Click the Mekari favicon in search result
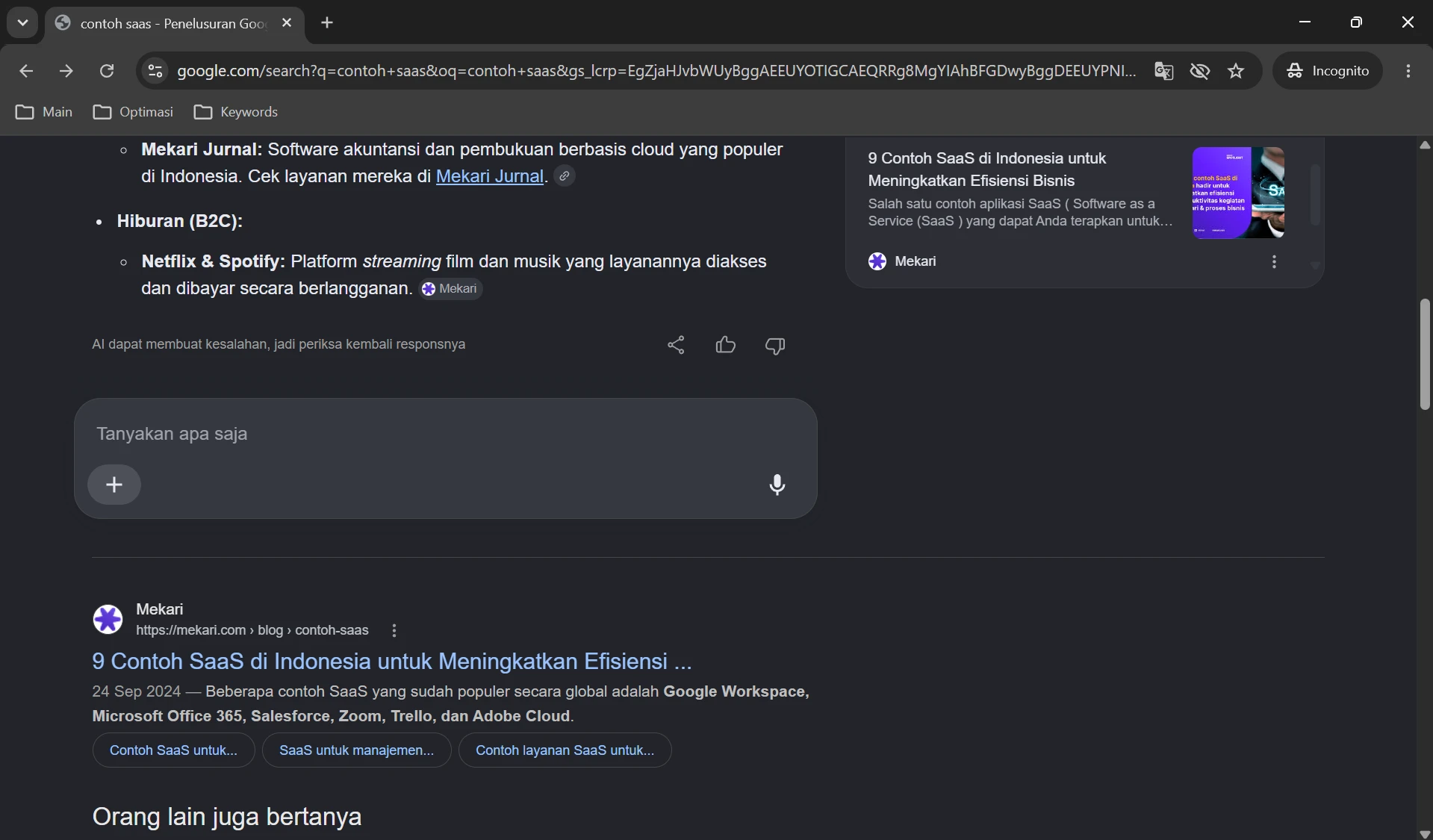The height and width of the screenshot is (840, 1433). 108,619
